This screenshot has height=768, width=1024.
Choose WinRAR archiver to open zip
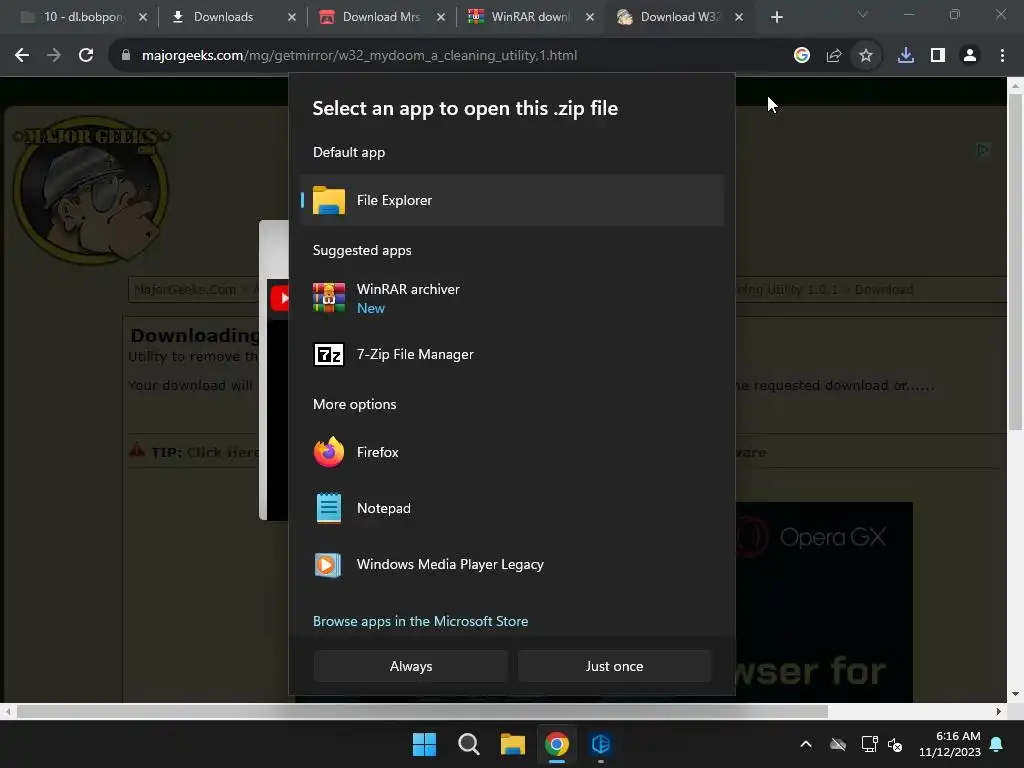512,298
